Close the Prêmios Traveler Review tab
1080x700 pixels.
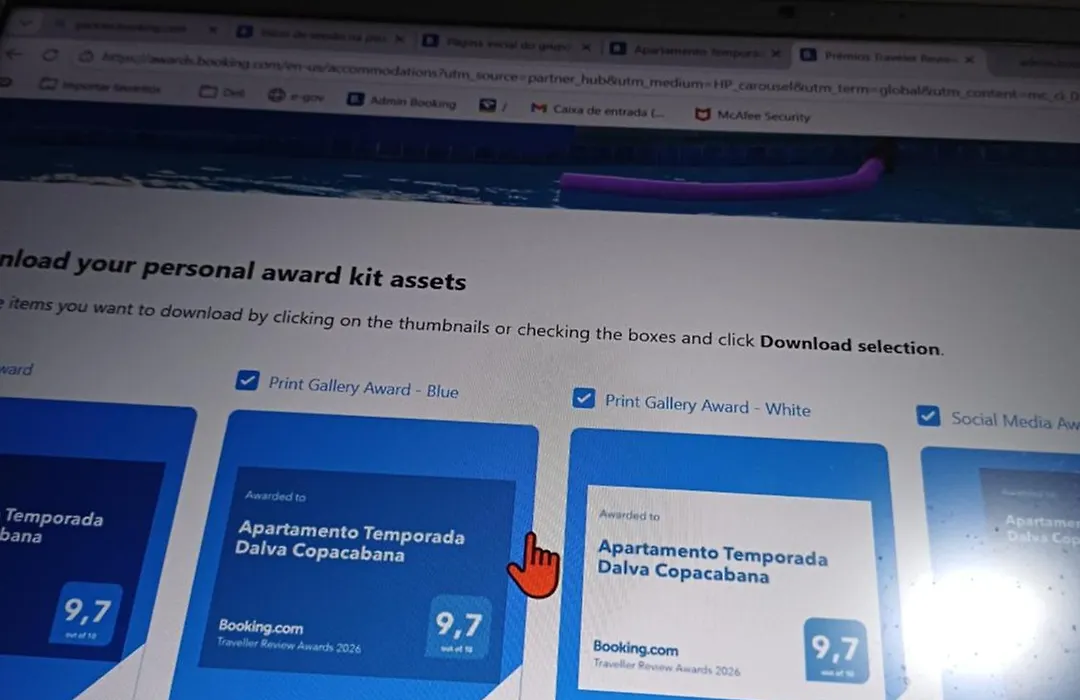tap(969, 60)
